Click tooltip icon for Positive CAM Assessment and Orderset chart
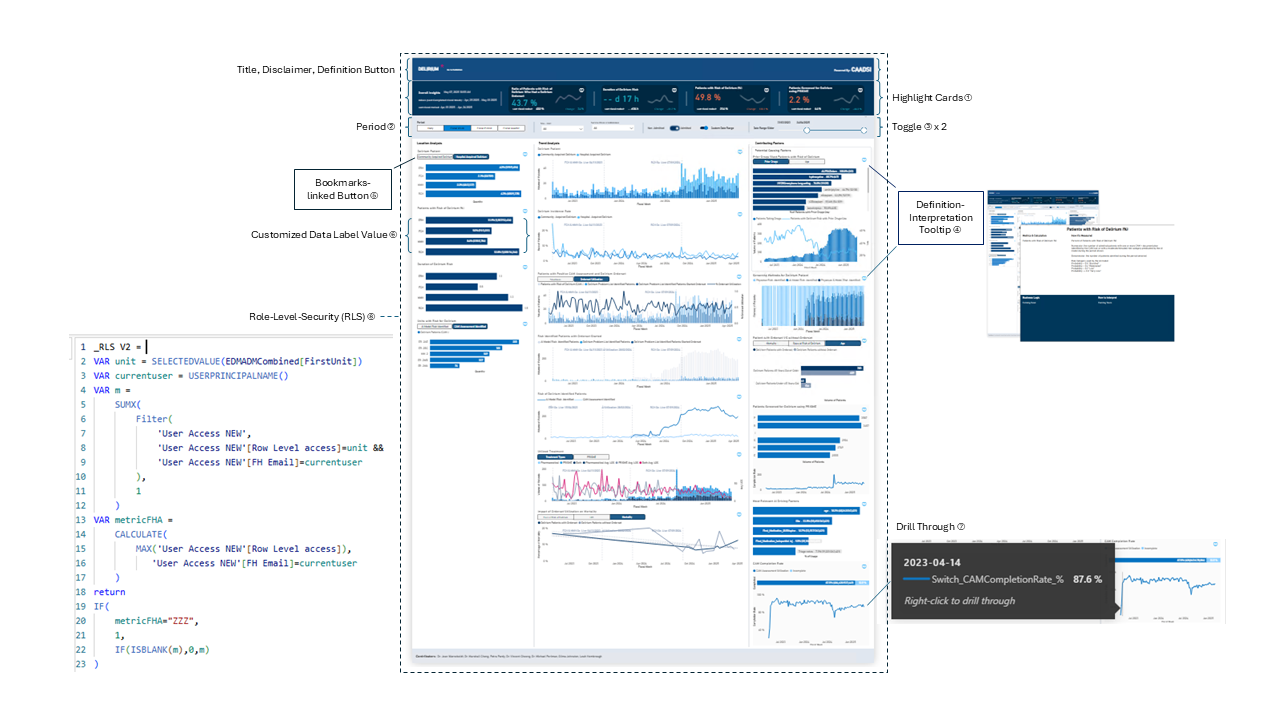The height and width of the screenshot is (720, 1280). click(739, 276)
